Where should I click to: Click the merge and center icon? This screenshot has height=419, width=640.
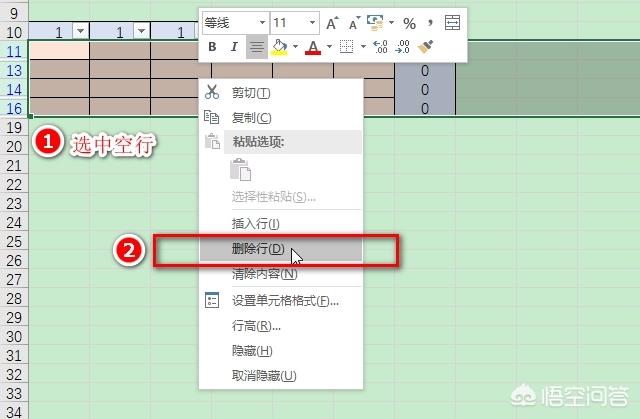(x=452, y=23)
